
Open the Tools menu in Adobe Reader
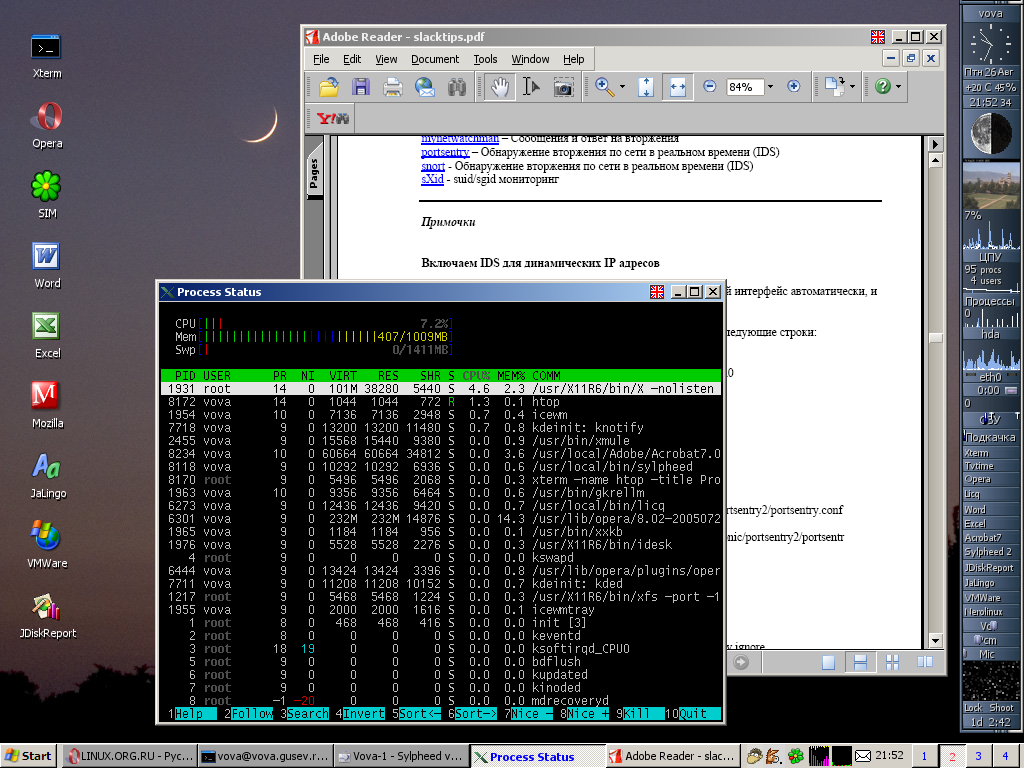pos(485,59)
